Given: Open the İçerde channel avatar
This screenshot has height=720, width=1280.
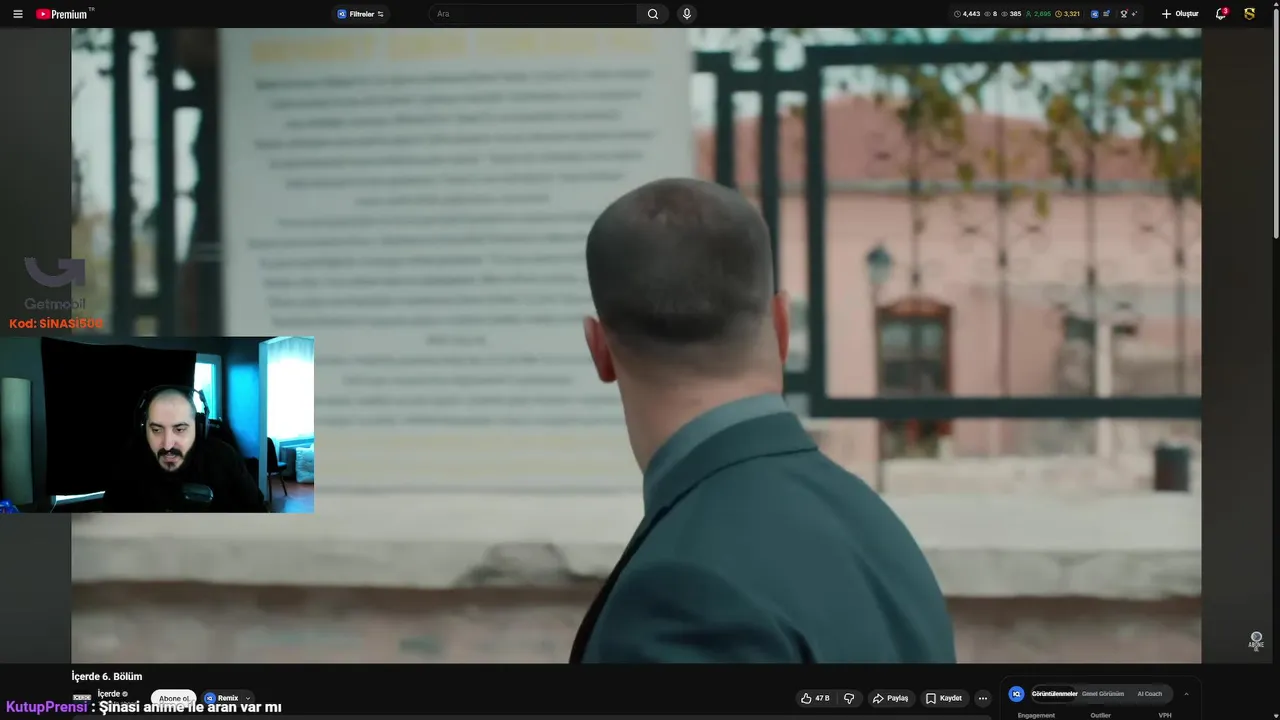Looking at the screenshot, I should pos(82,697).
